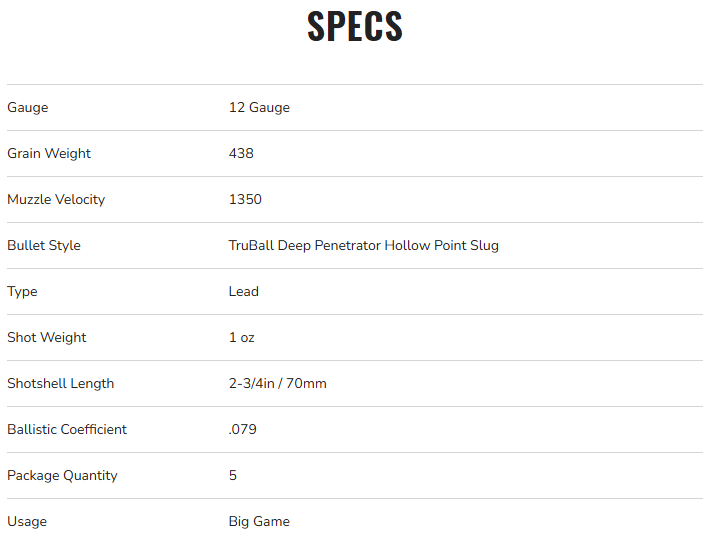
Task: Click the Type label
Action: 22,292
